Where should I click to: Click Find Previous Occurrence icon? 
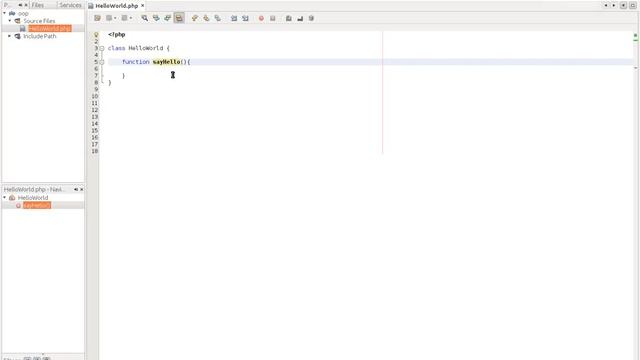click(156, 18)
